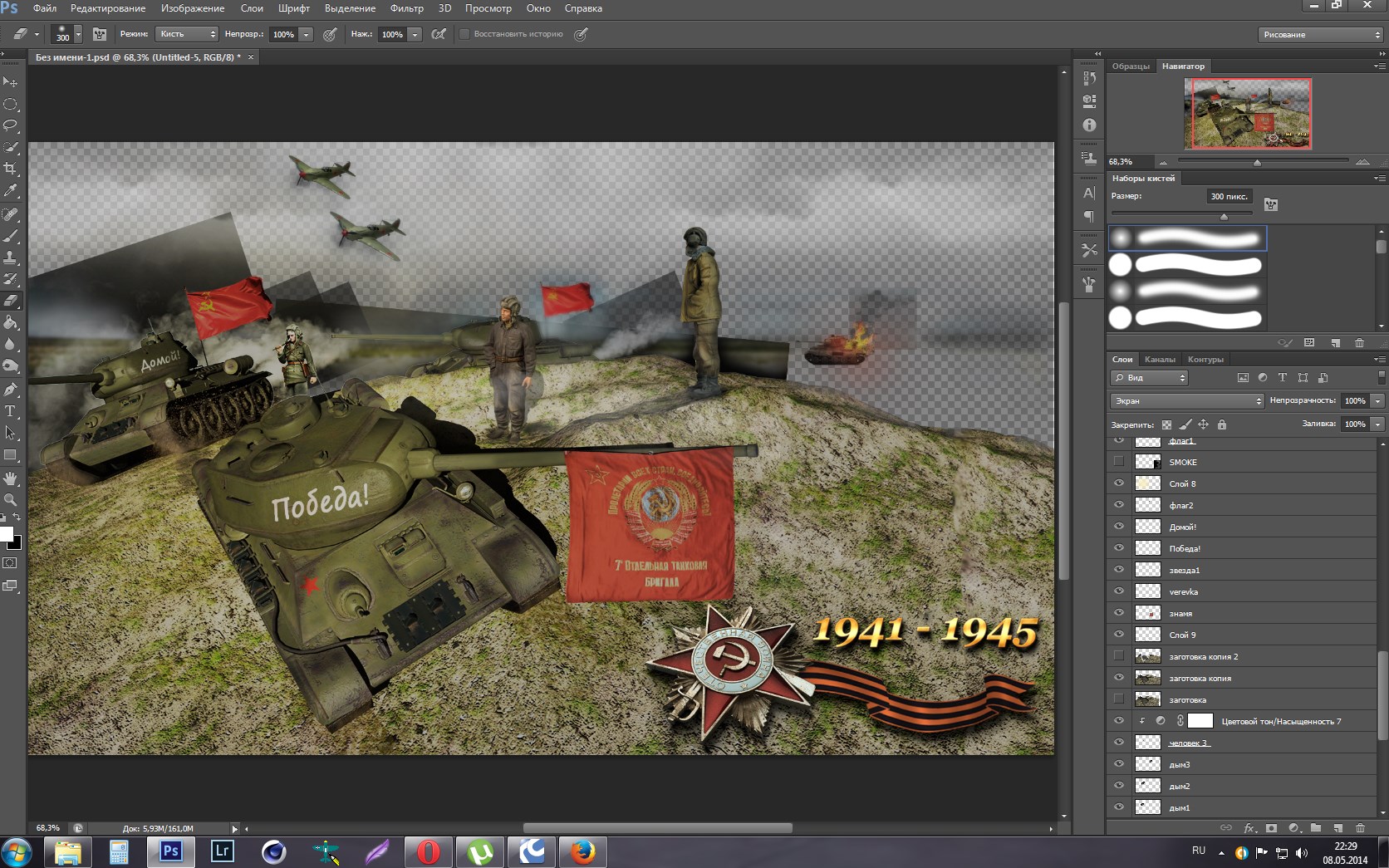Lock all layer attributes with padlock
This screenshot has height=868, width=1389.
(1221, 424)
